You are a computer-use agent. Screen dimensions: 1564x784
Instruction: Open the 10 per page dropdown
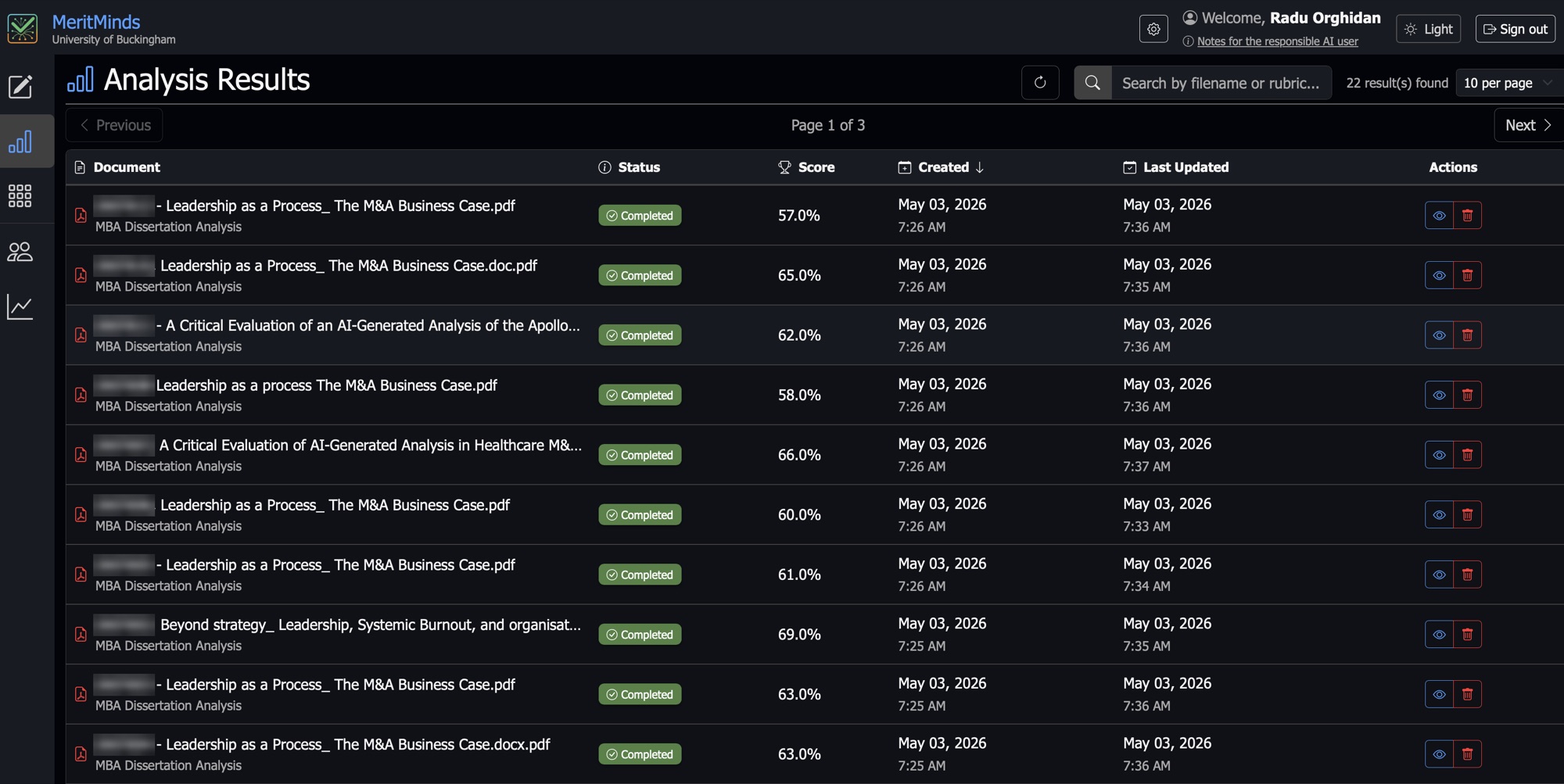point(1509,83)
